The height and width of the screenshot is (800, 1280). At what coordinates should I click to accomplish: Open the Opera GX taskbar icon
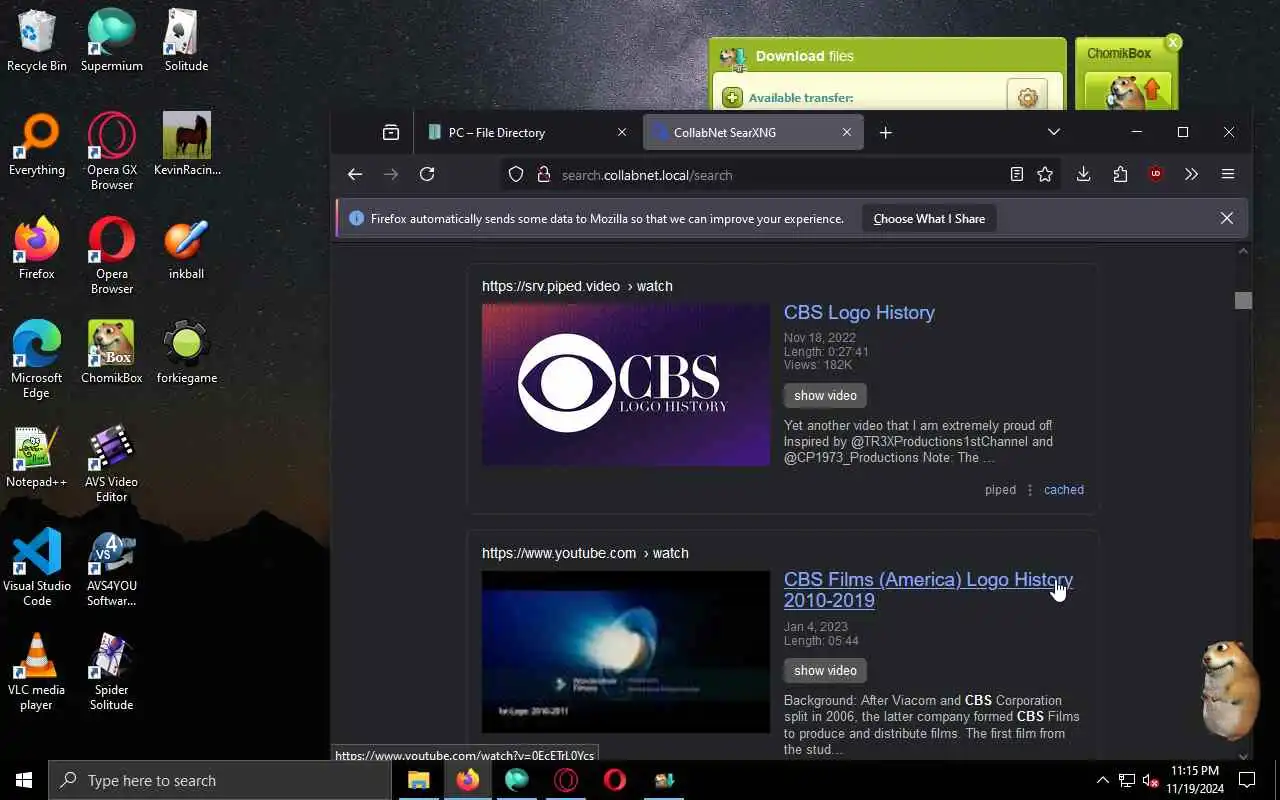click(566, 780)
